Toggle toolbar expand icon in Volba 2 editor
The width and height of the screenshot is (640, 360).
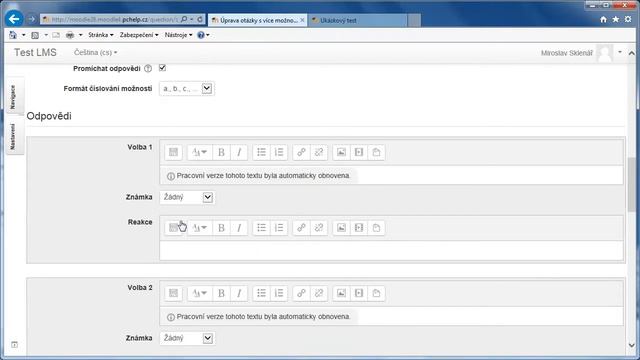[x=173, y=293]
